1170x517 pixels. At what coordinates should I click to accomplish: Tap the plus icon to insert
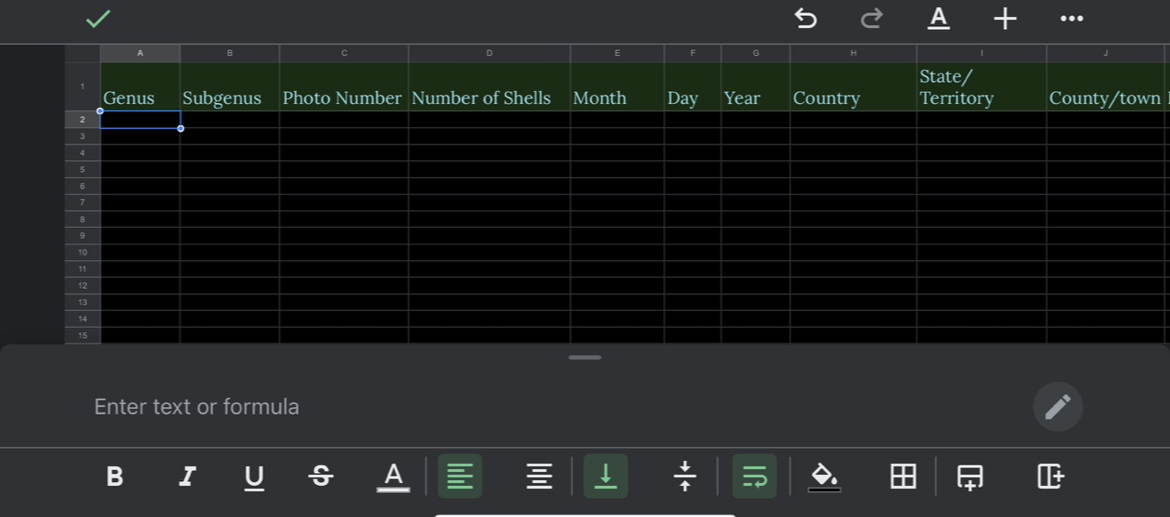coord(1005,19)
